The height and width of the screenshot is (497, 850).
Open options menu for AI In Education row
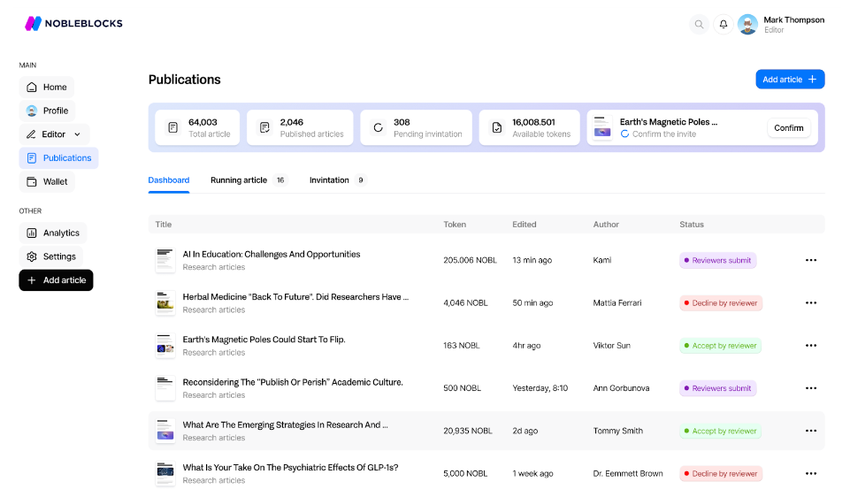pyautogui.click(x=811, y=260)
